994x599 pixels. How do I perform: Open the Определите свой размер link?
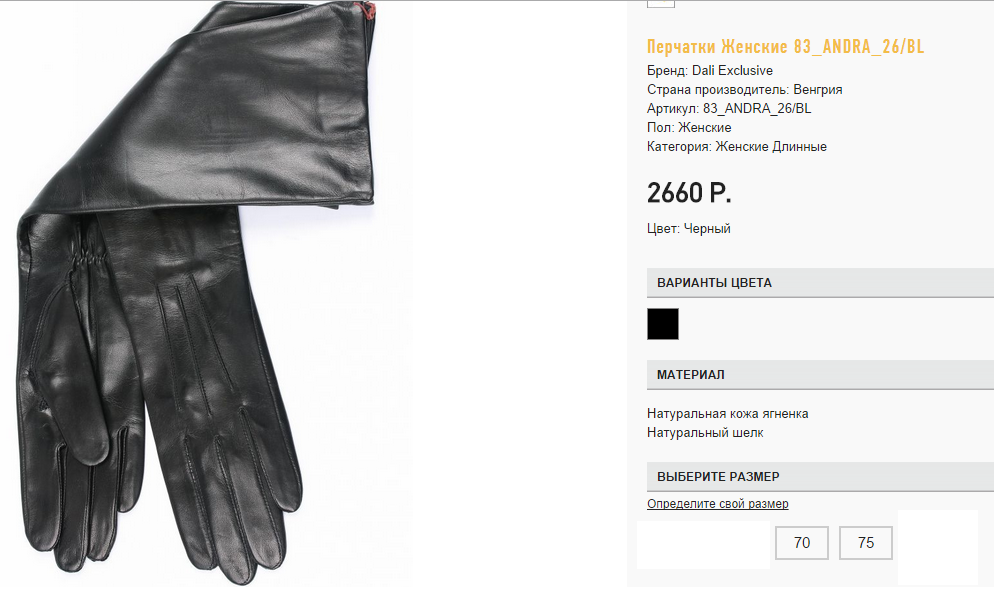coord(718,503)
